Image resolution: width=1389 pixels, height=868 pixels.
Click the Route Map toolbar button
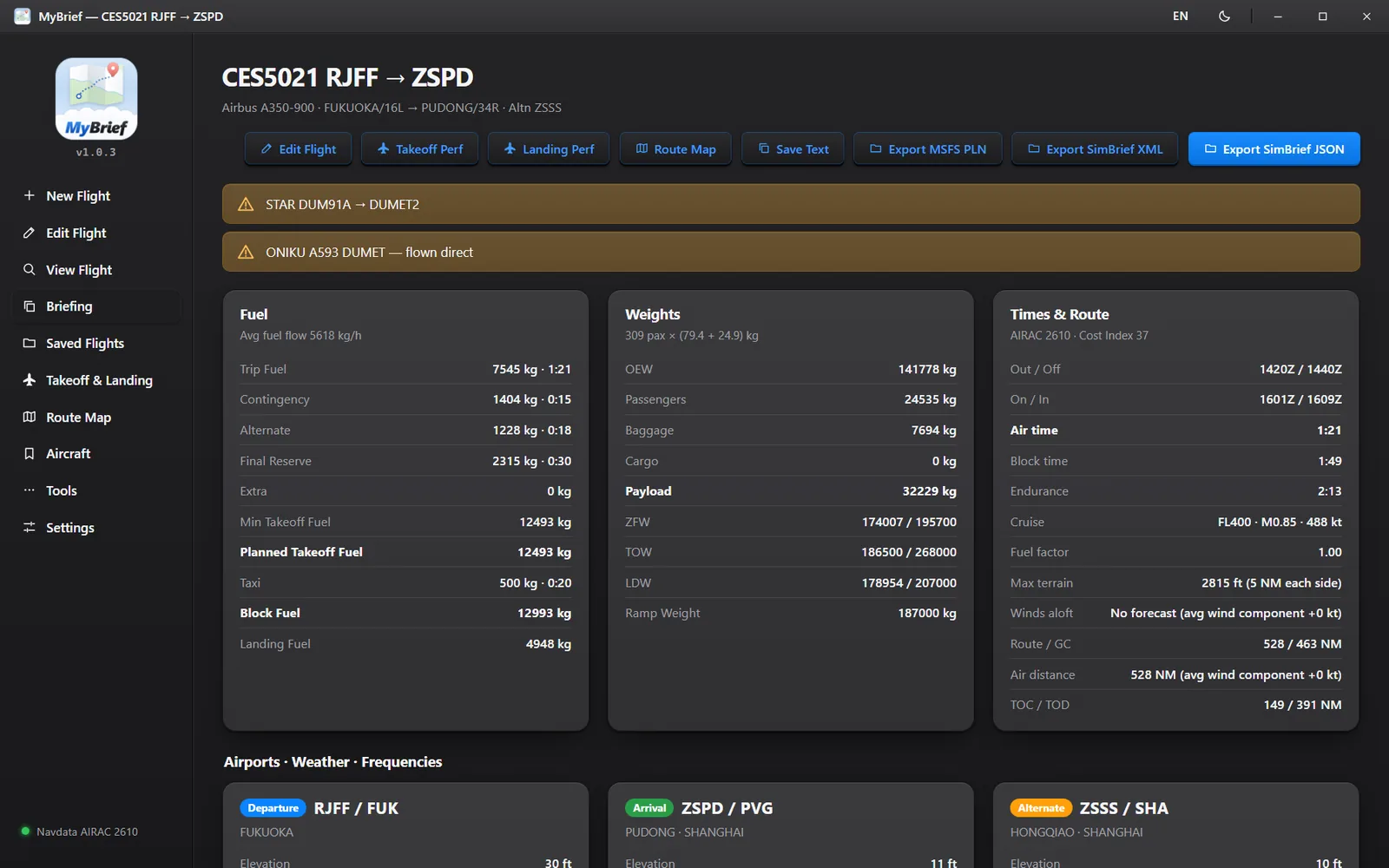click(675, 149)
